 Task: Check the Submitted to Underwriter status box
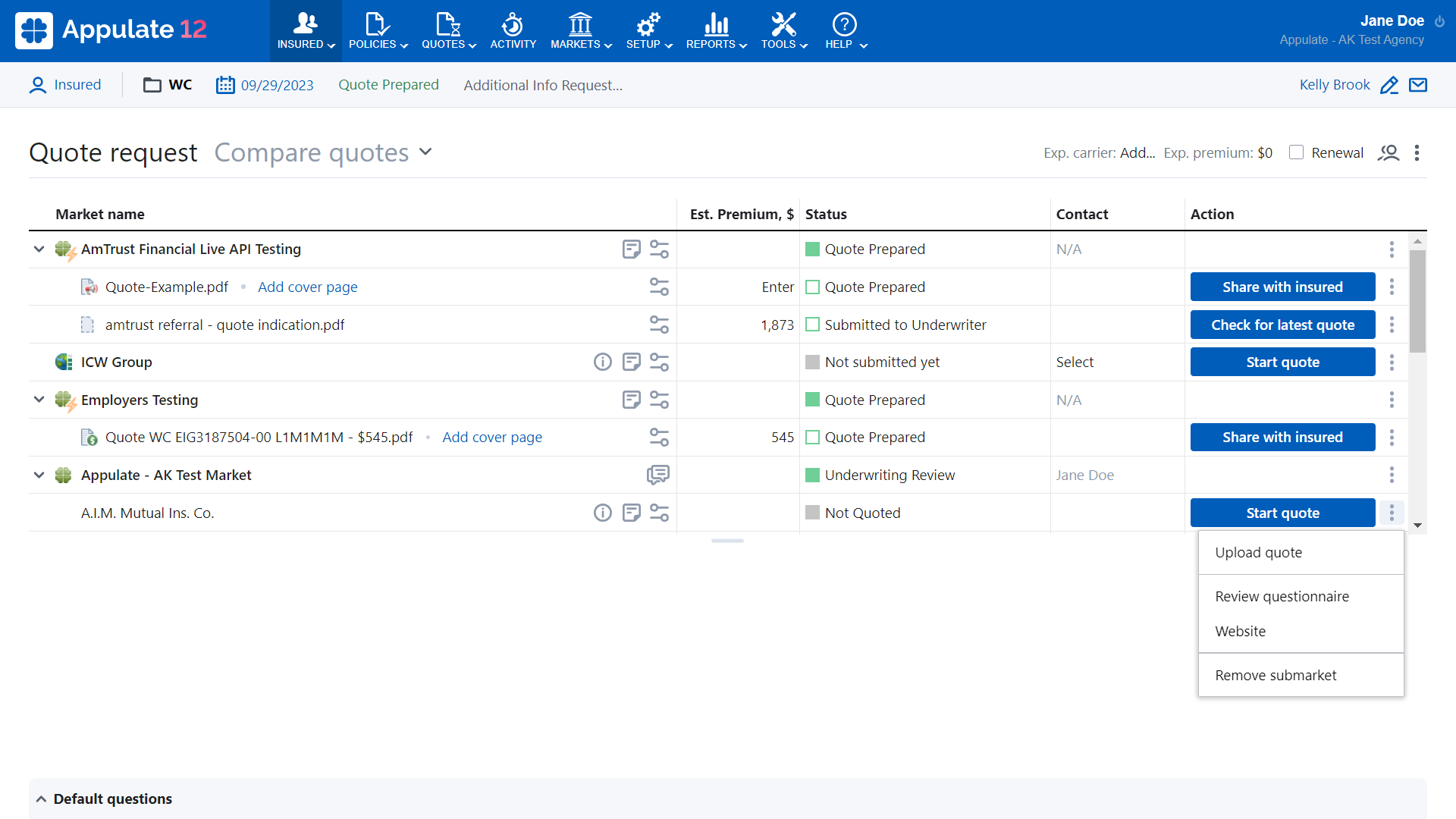tap(812, 325)
